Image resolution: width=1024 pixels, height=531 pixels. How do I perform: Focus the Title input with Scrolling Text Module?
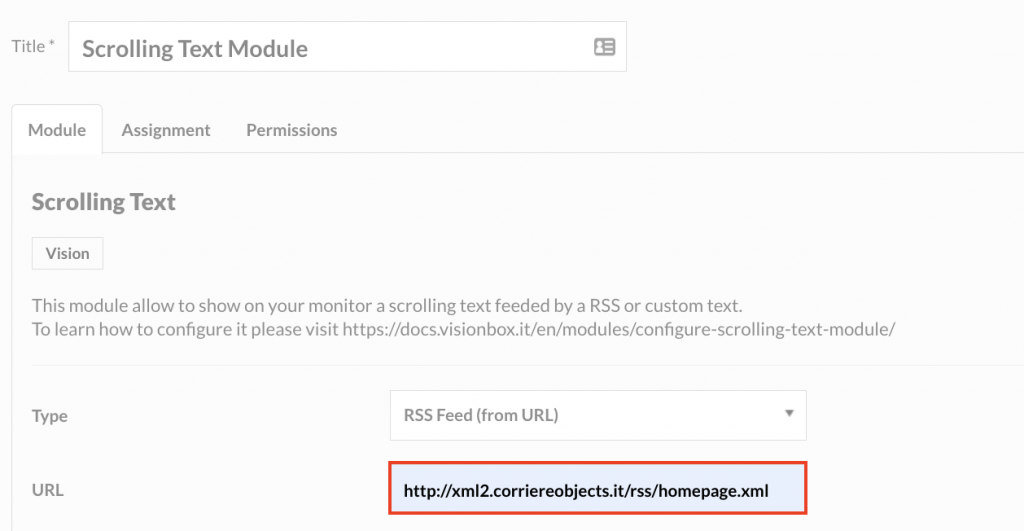(x=347, y=47)
